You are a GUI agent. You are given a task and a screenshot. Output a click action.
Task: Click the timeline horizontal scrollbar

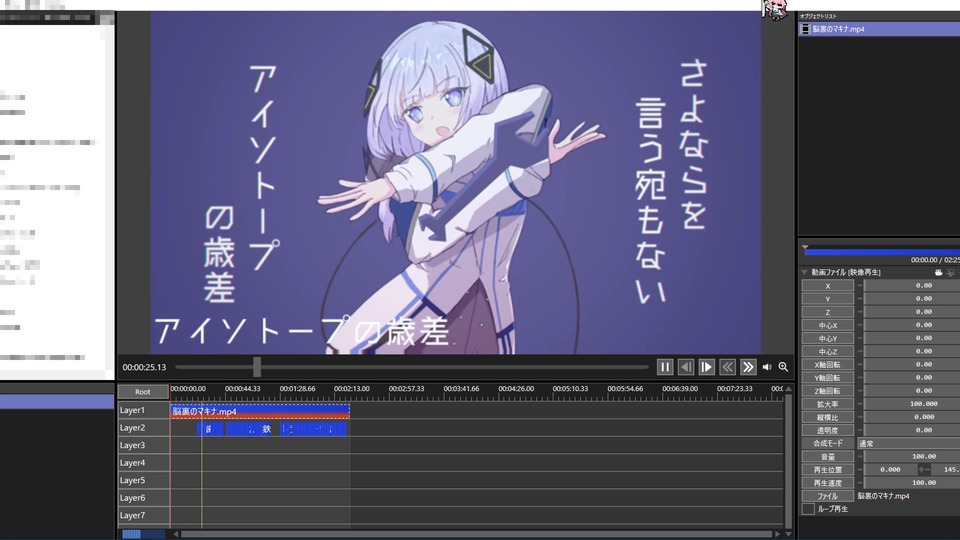point(476,534)
